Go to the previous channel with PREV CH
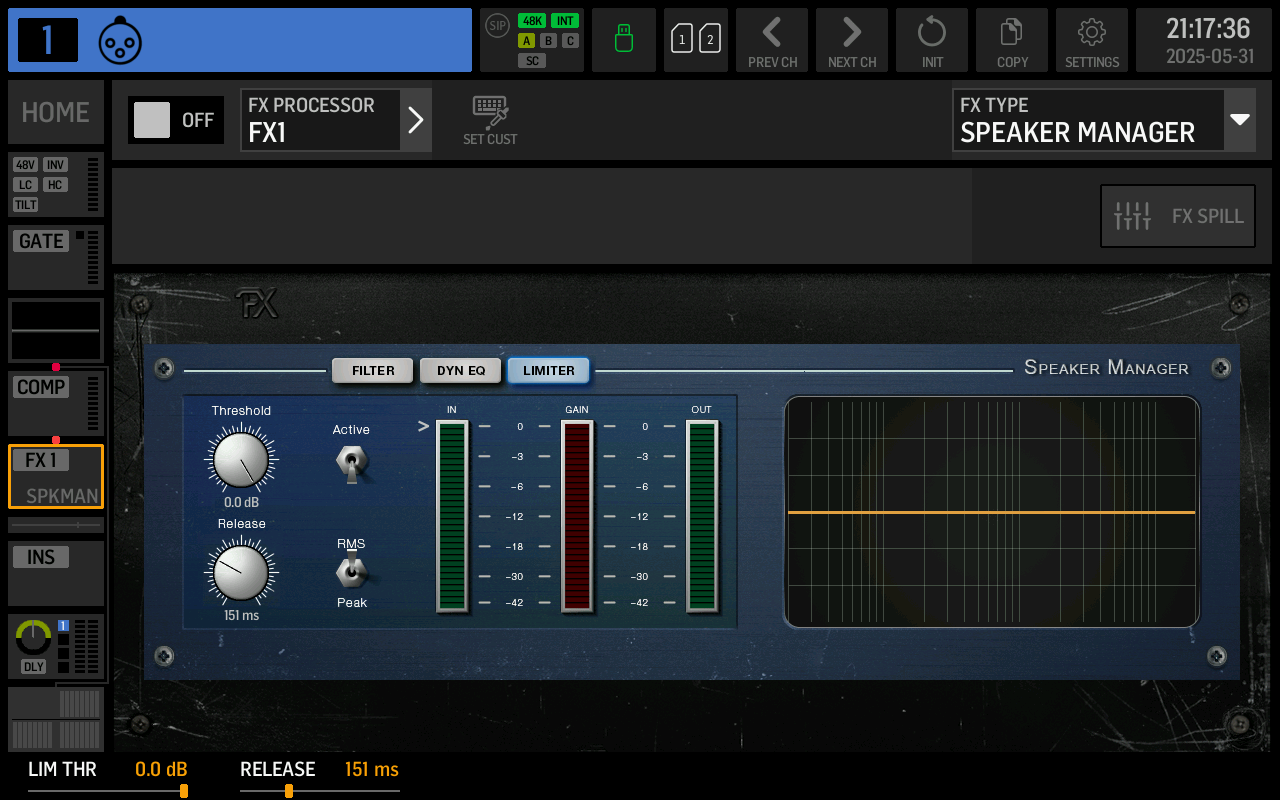The height and width of the screenshot is (800, 1280). [771, 40]
